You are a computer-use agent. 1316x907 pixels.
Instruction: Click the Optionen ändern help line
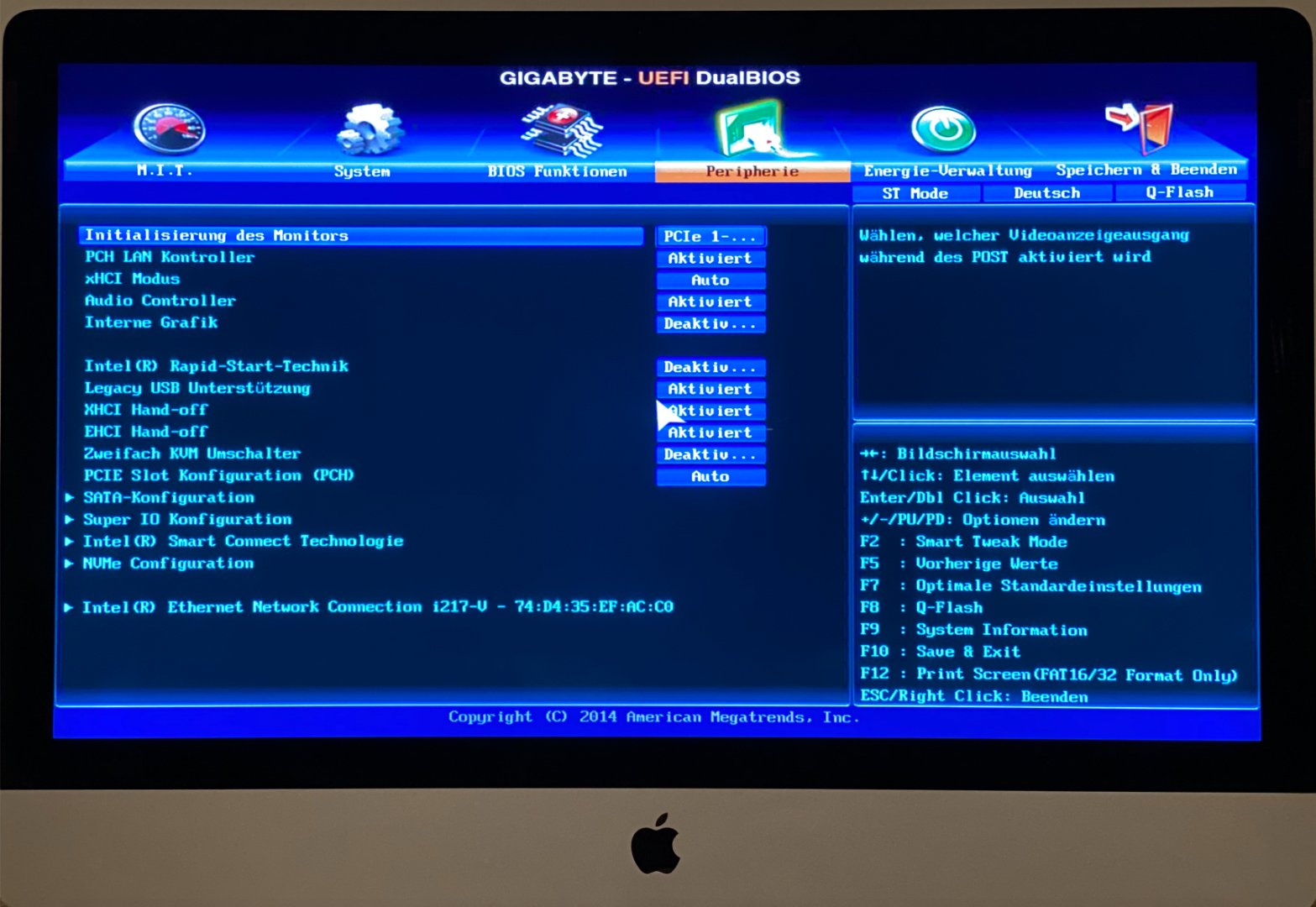(983, 520)
